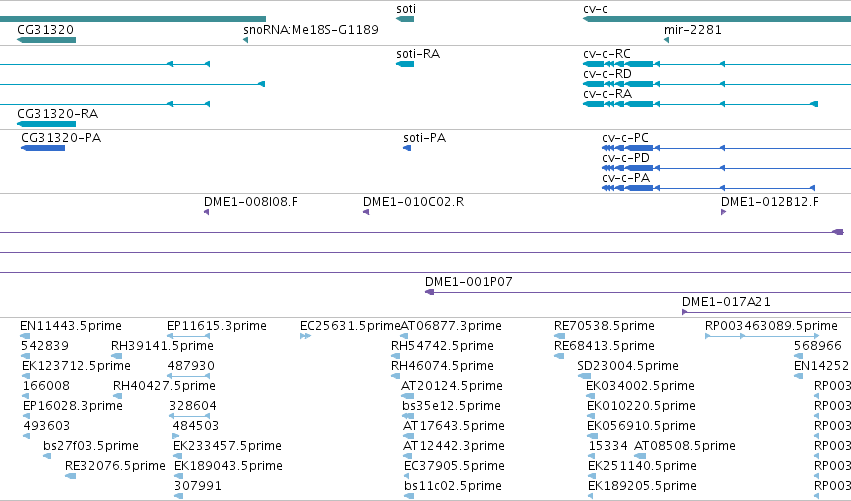
Task: Select the RP003463089.5prime EST feature
Action: point(762,336)
